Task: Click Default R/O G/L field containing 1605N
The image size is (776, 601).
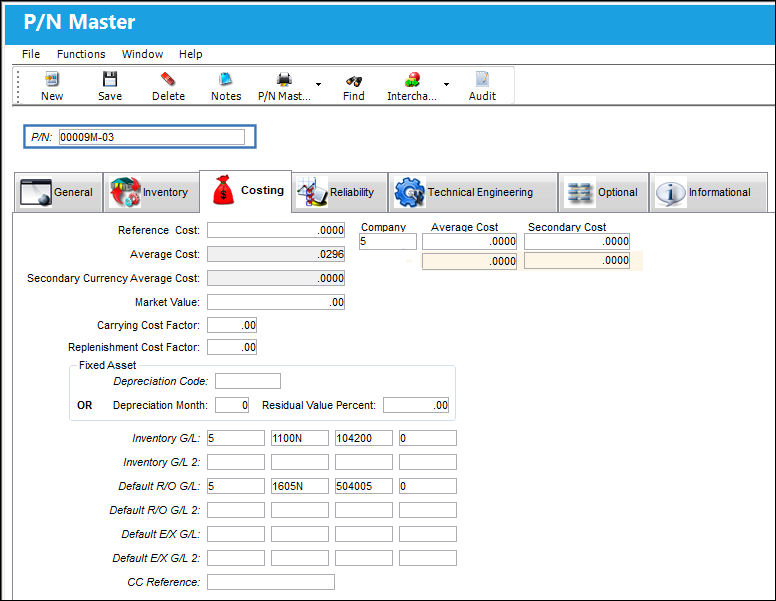Action: tap(299, 486)
